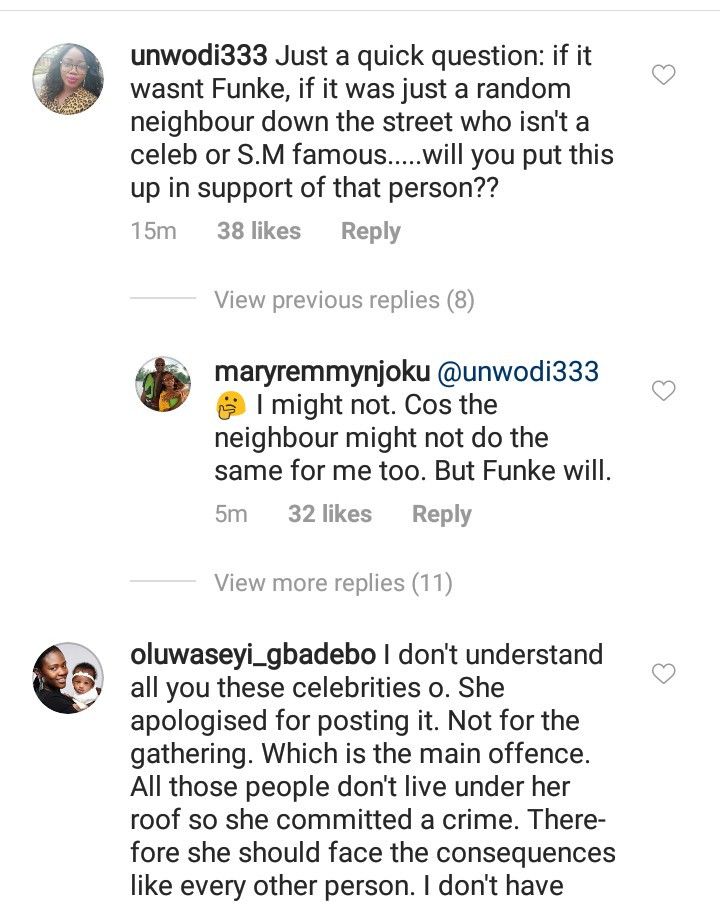
Task: Open unwodi333's profile picture
Action: tap(69, 79)
